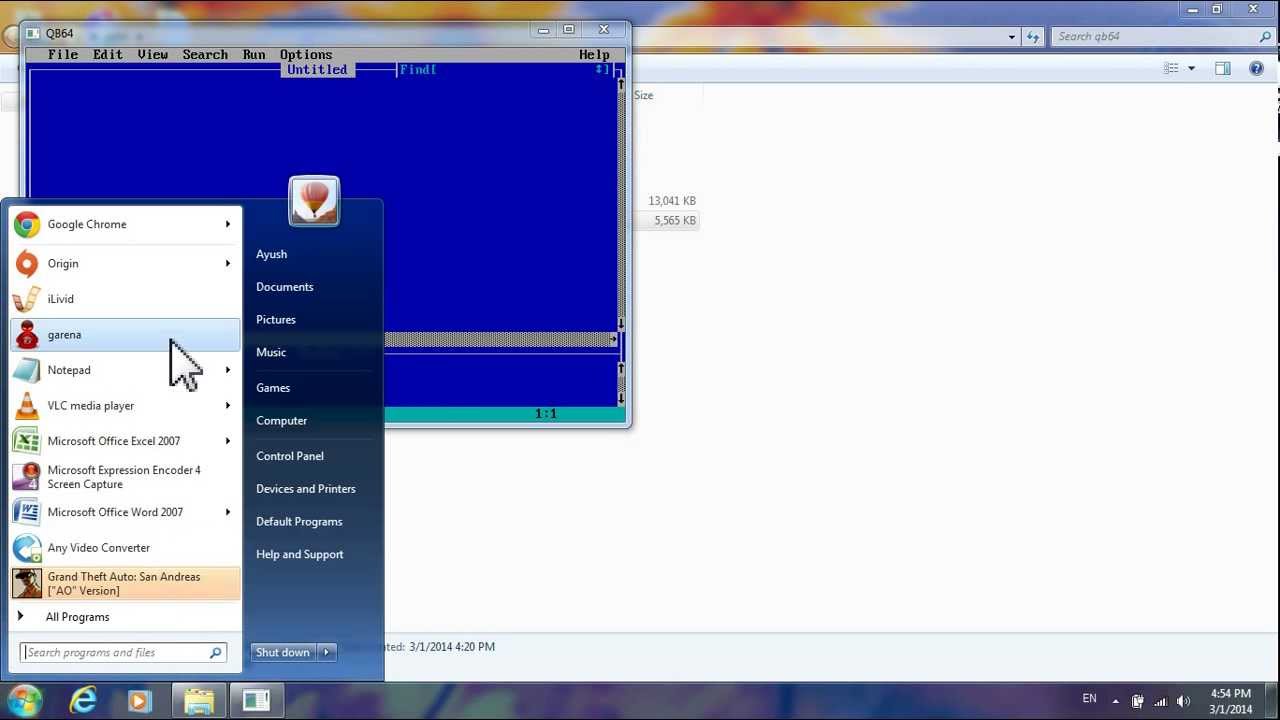Launch Microsoft Expression Encoder 4 Screen Capture

tap(125, 477)
